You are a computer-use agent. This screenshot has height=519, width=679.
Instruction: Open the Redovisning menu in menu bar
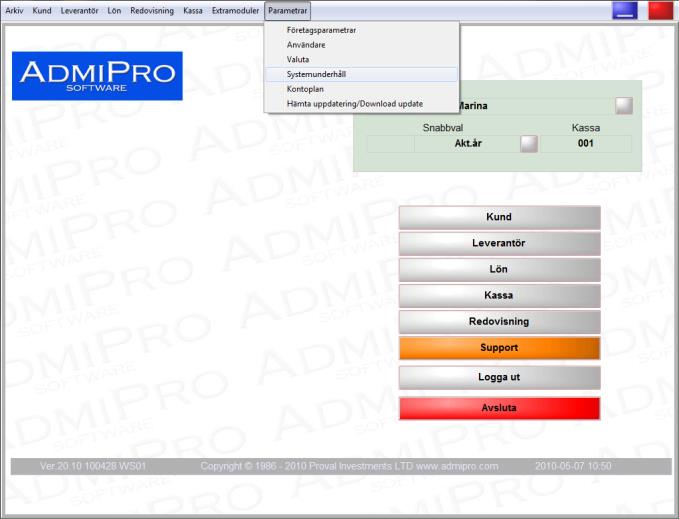pyautogui.click(x=152, y=10)
